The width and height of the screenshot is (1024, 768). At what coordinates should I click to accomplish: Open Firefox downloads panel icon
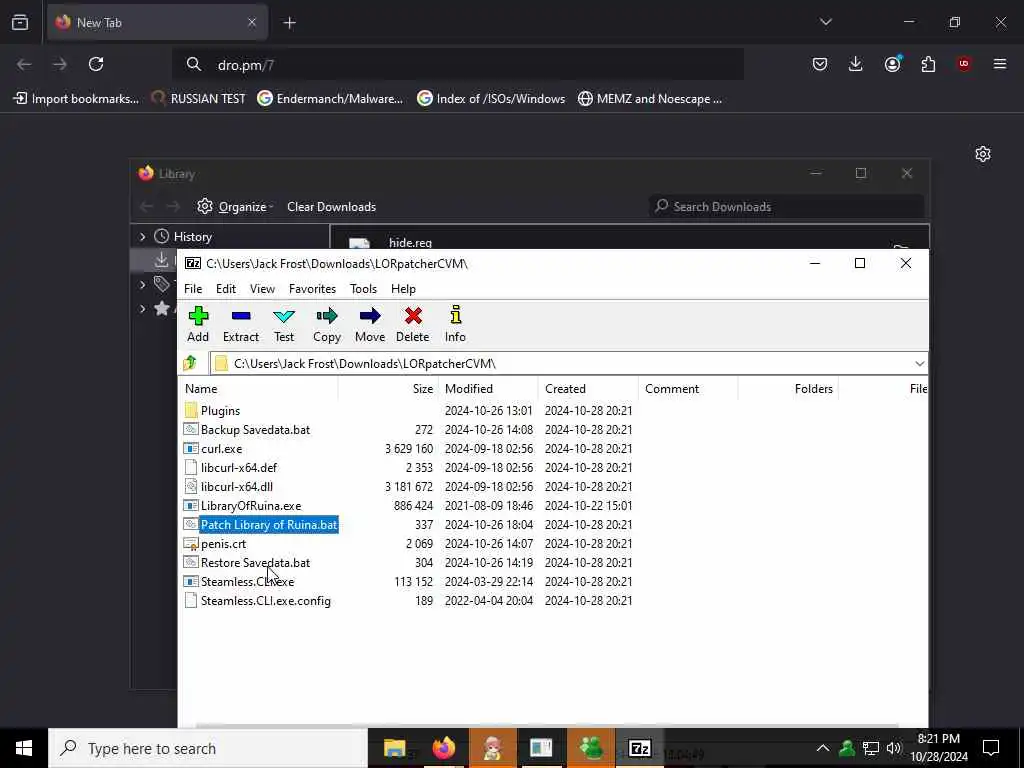(x=856, y=64)
